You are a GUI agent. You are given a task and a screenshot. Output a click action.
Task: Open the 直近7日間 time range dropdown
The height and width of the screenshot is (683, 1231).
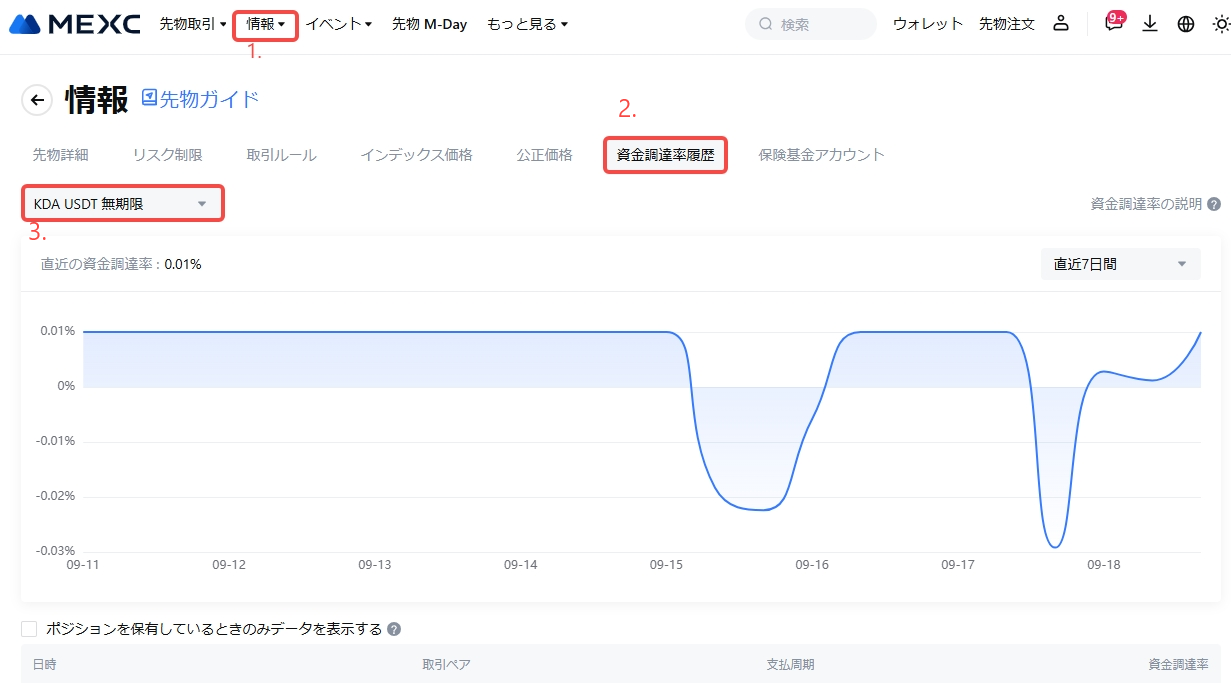pyautogui.click(x=1120, y=264)
